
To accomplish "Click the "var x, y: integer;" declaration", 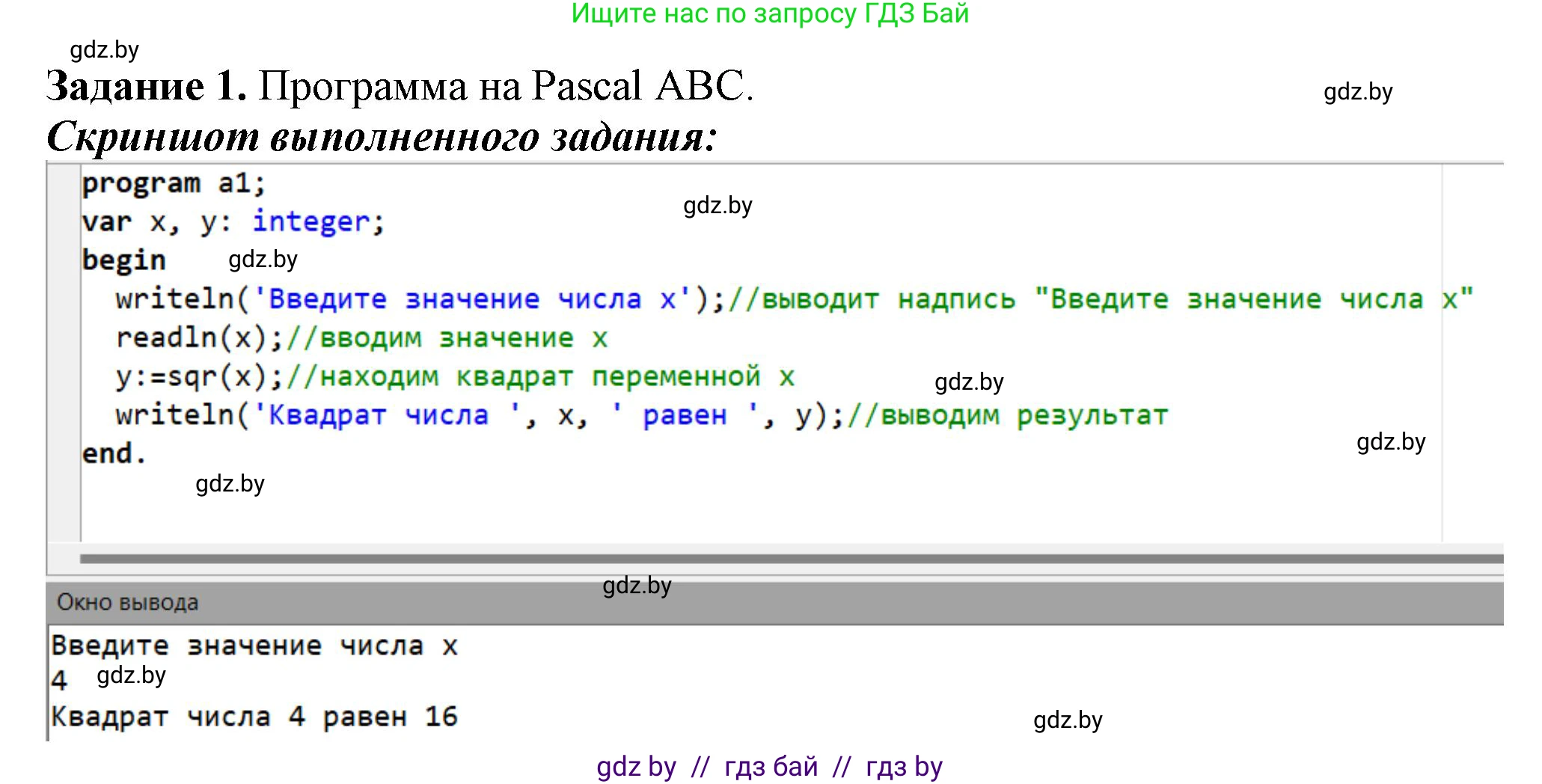I will (232, 221).
